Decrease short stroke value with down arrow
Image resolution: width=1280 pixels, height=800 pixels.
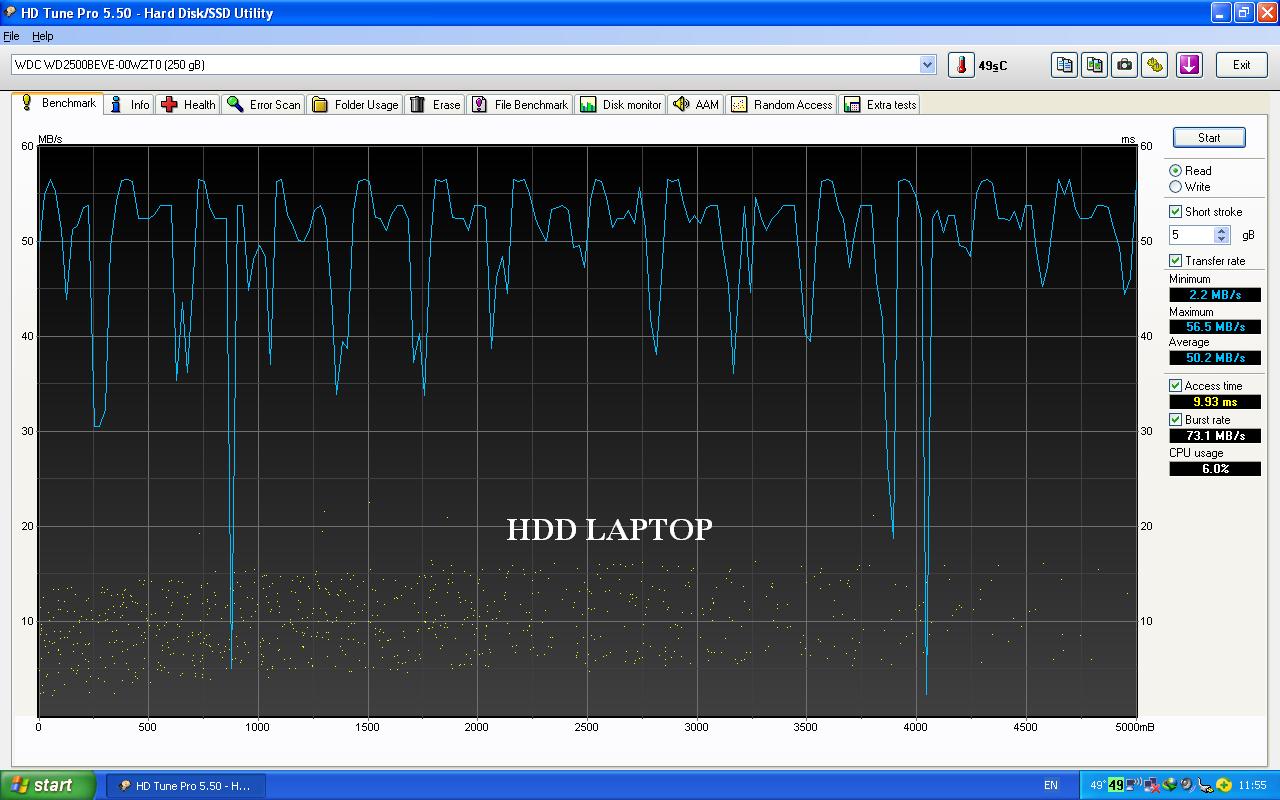pos(1221,239)
